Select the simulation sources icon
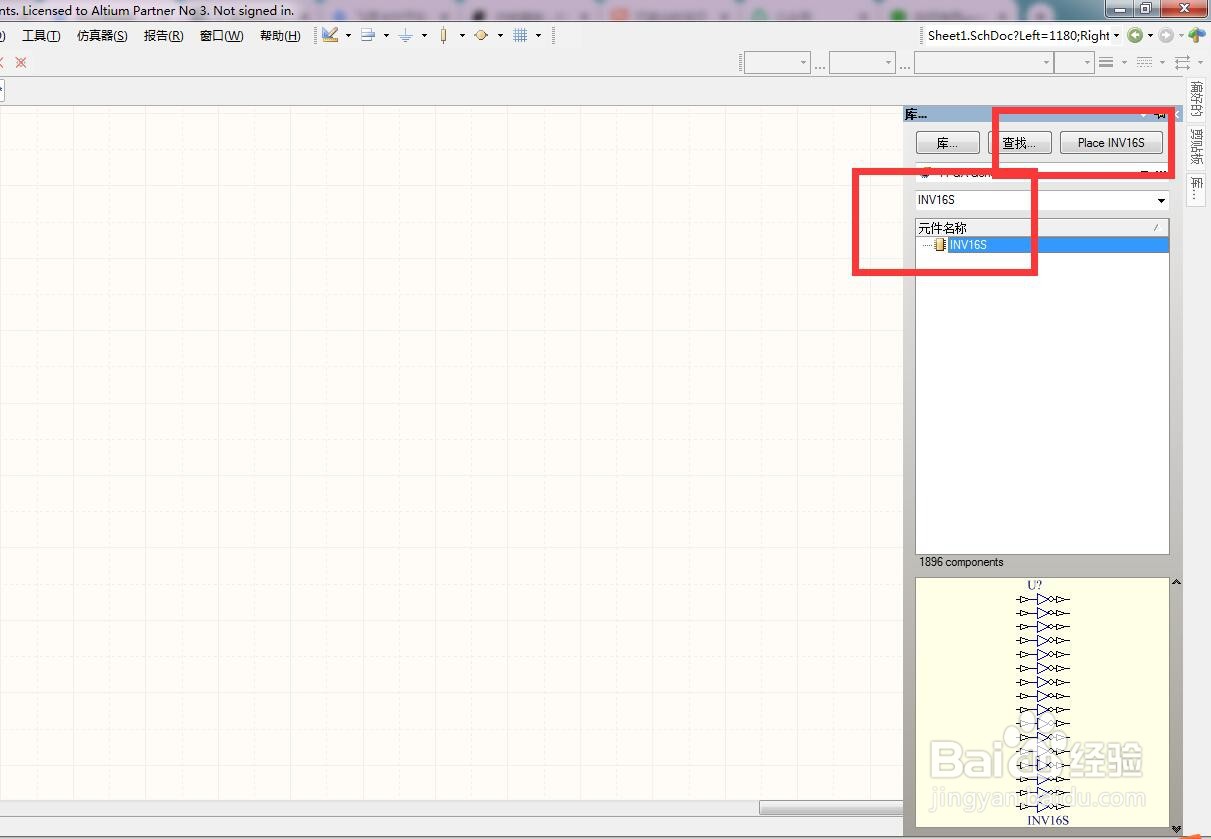Viewport: 1211px width, 839px height. (481, 35)
